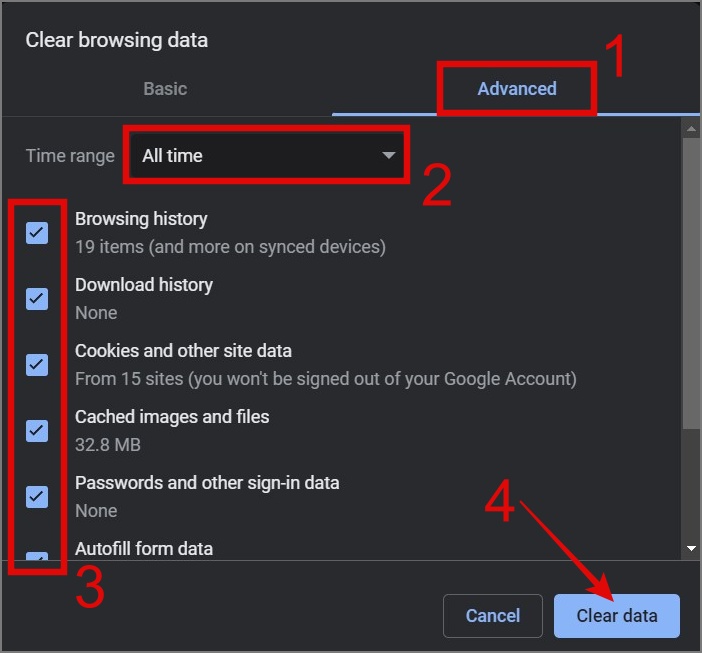Image resolution: width=702 pixels, height=653 pixels.
Task: Uncheck the Browsing history checkbox
Action: [x=37, y=233]
